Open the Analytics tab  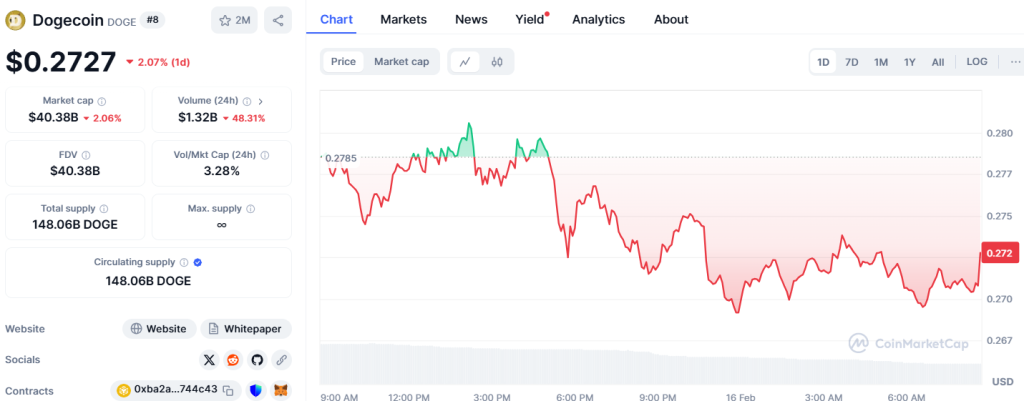tap(598, 20)
